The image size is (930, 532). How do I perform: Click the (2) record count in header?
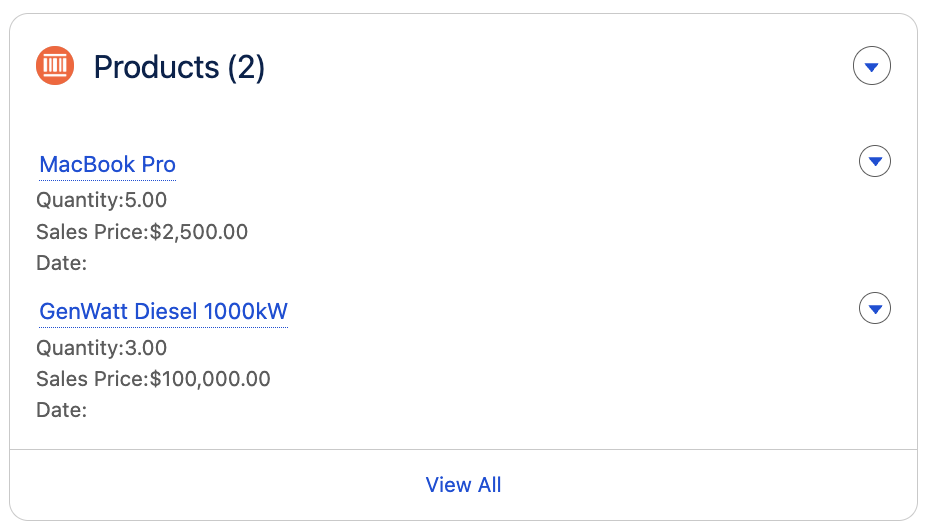pyautogui.click(x=246, y=67)
